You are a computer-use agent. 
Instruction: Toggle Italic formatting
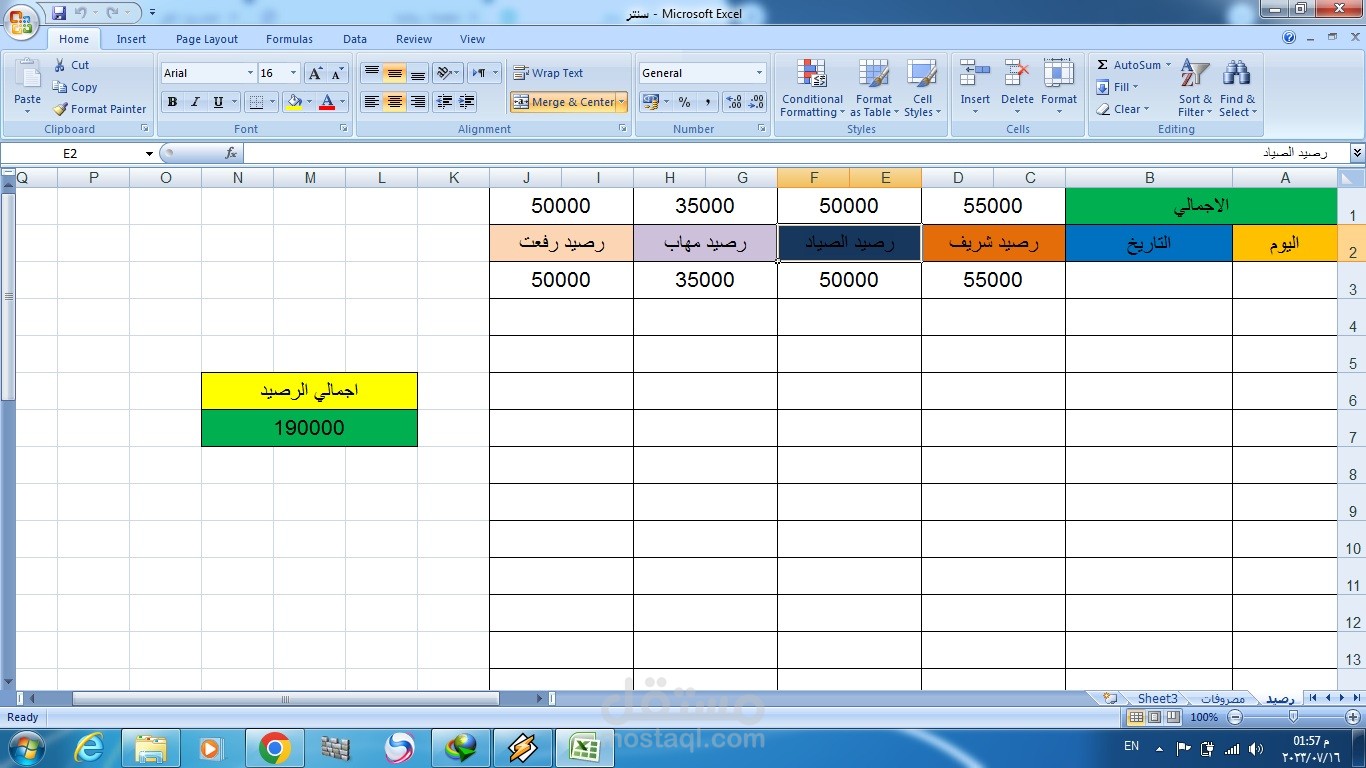click(195, 102)
